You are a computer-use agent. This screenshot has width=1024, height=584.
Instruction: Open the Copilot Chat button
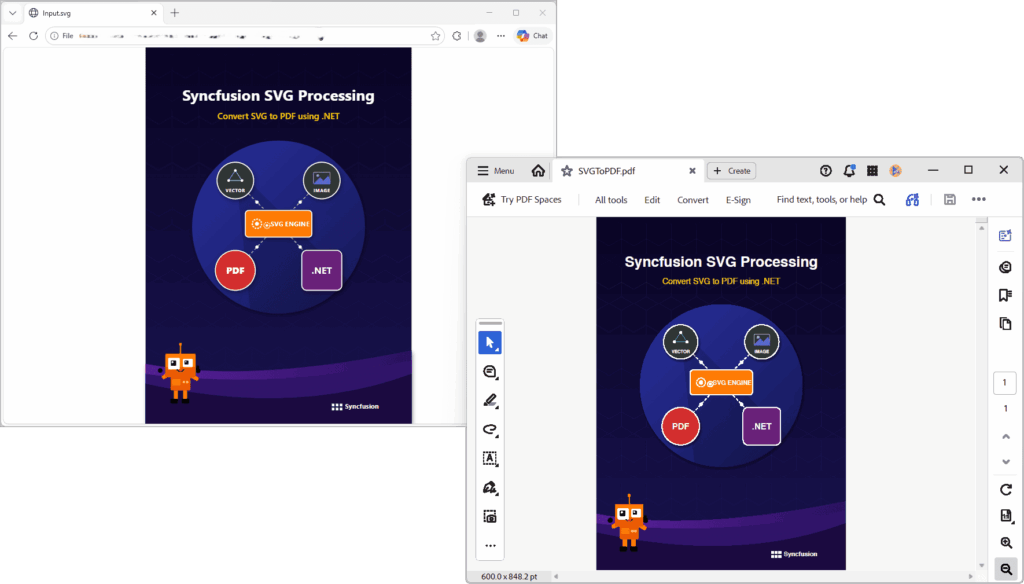(x=532, y=36)
